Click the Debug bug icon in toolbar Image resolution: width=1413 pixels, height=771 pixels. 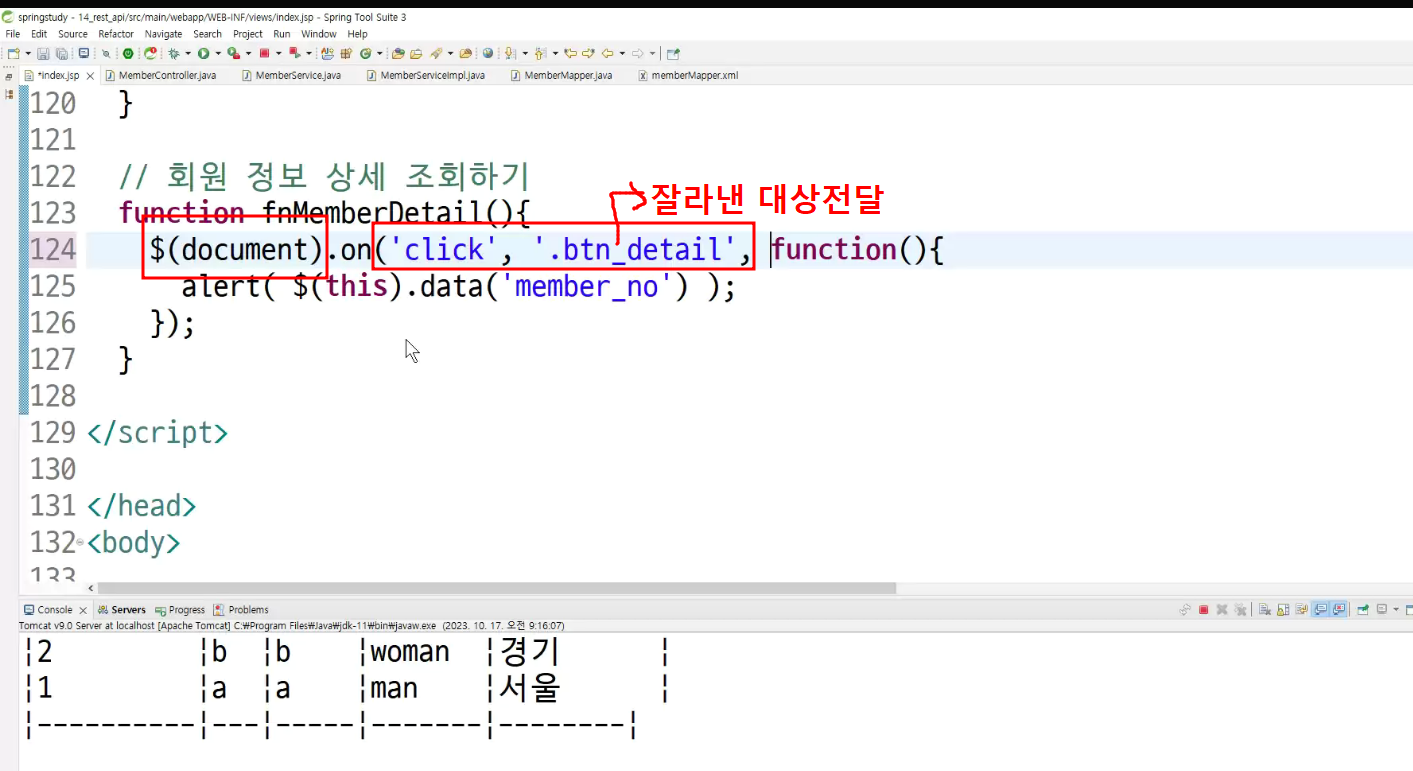coord(173,53)
